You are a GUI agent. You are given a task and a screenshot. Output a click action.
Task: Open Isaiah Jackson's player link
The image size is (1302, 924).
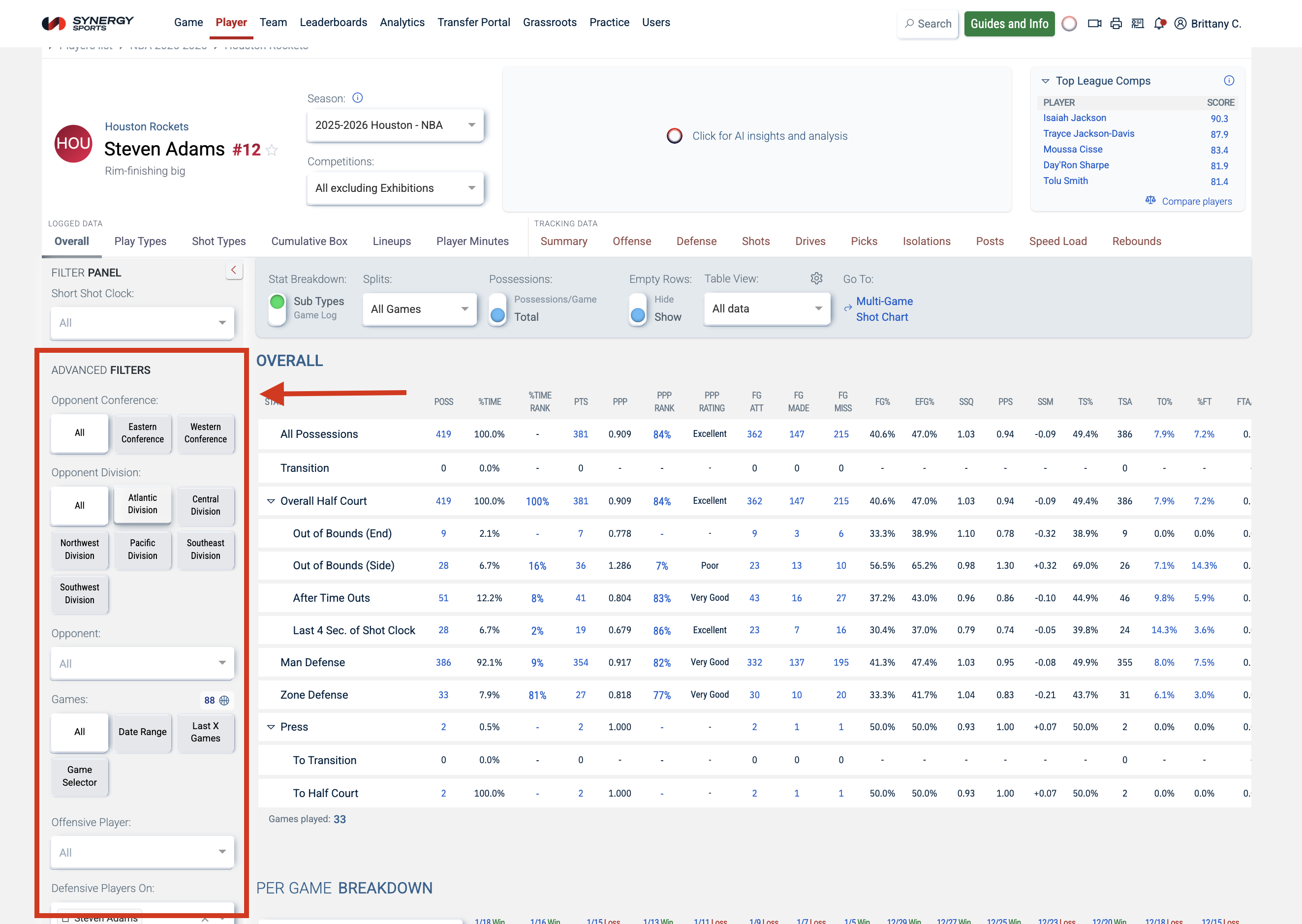point(1074,118)
